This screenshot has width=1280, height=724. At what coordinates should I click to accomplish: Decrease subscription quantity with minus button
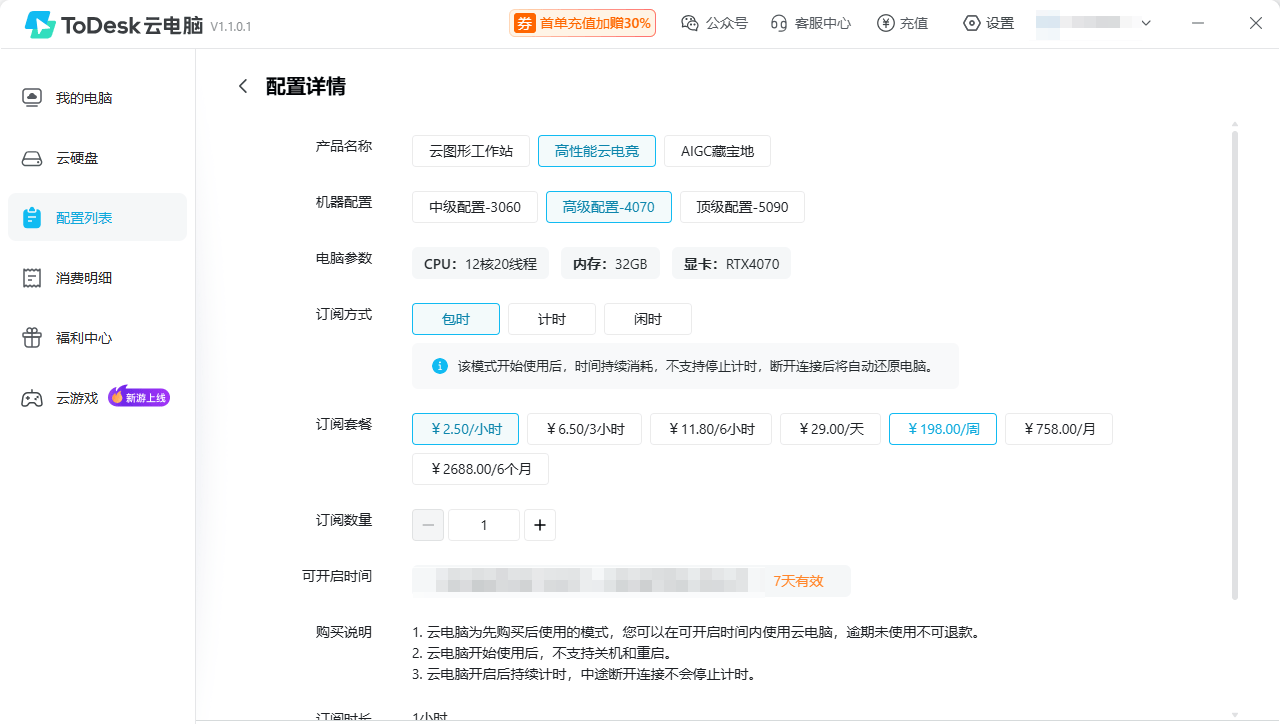tap(428, 525)
